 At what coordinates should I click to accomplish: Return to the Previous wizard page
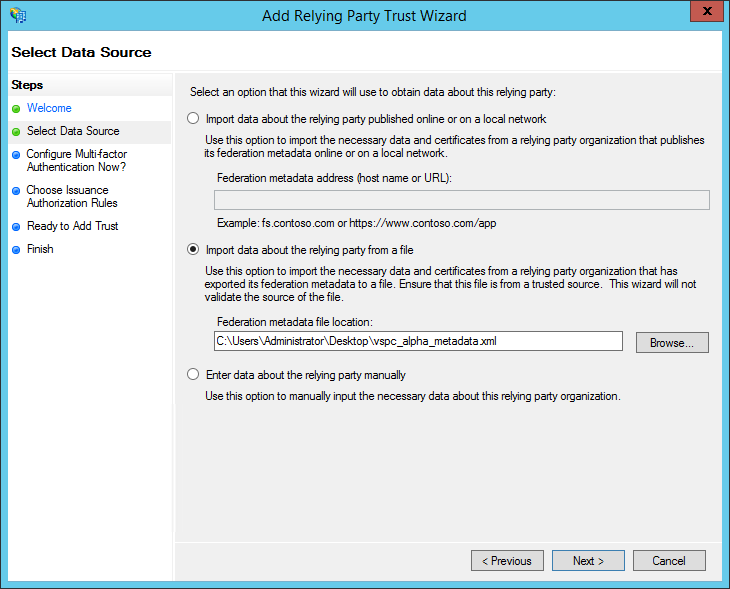[x=507, y=561]
